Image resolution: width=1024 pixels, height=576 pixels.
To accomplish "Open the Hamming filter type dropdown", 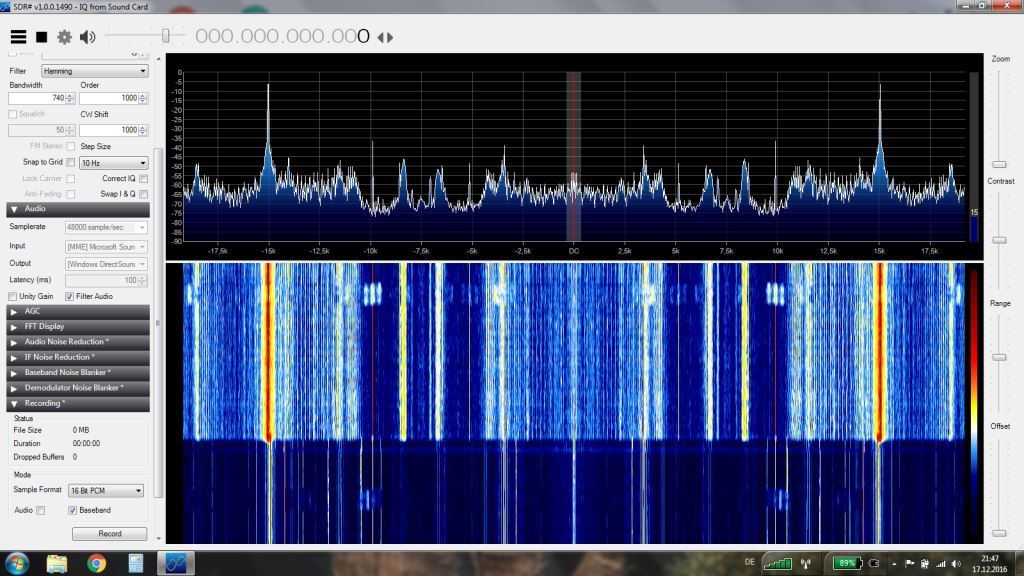I will coord(95,71).
